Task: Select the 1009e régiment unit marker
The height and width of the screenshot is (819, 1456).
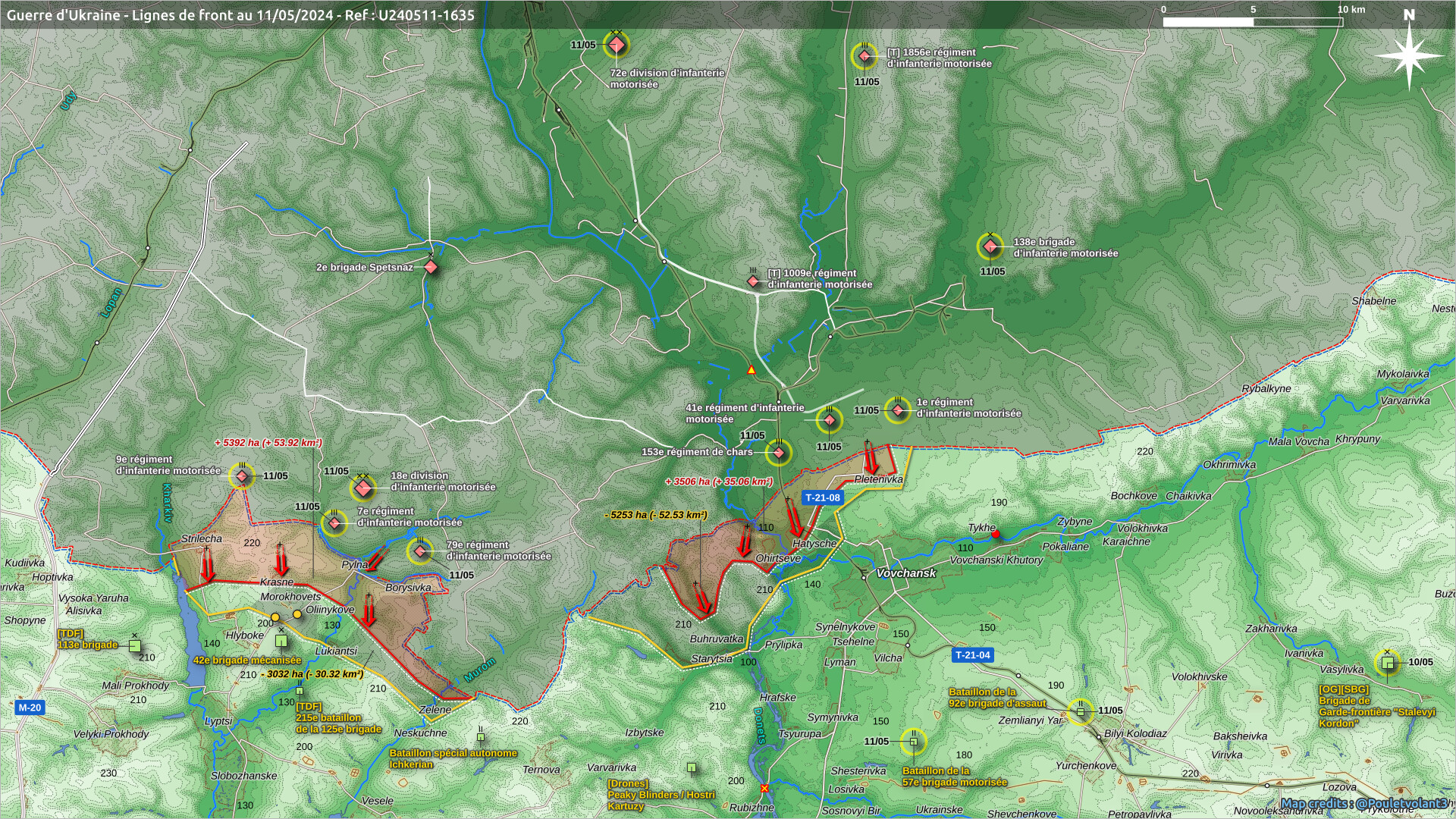Action: (753, 281)
